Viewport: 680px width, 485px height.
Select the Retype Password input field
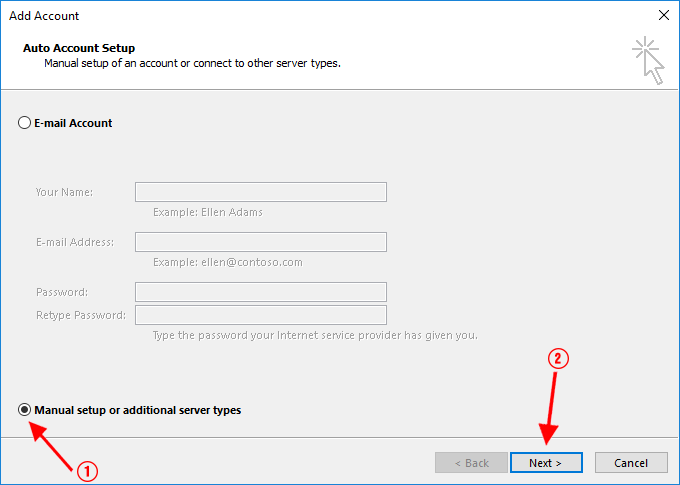coord(261,315)
